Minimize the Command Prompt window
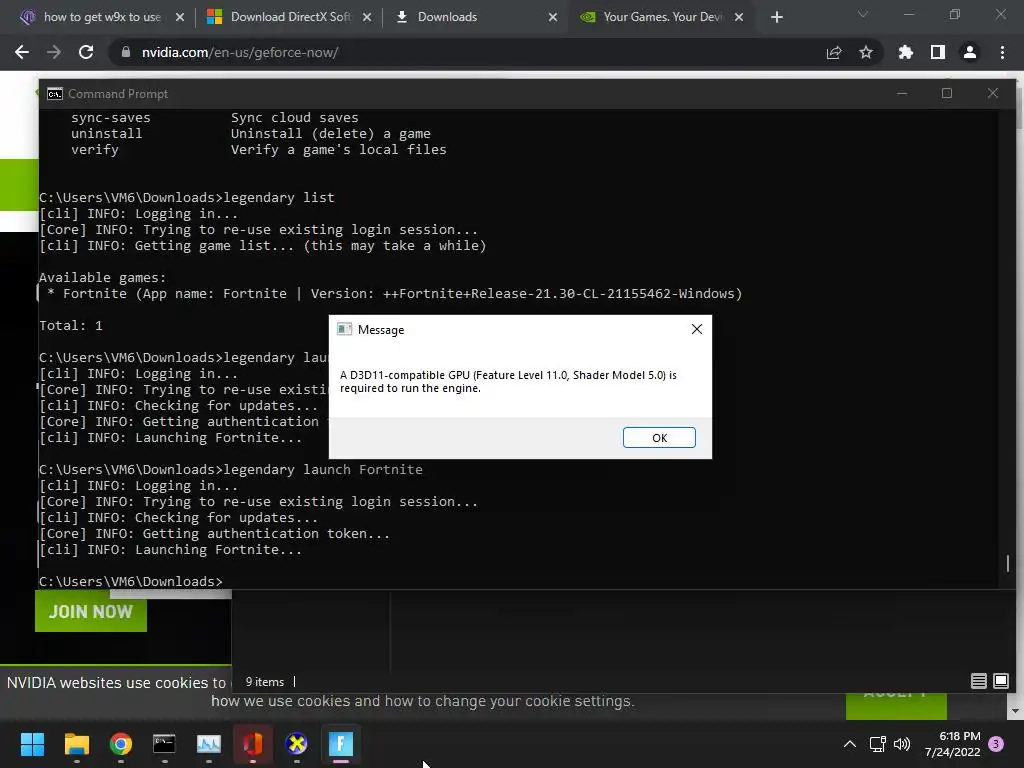Screen dimensions: 1024x768 pyautogui.click(x=902, y=93)
